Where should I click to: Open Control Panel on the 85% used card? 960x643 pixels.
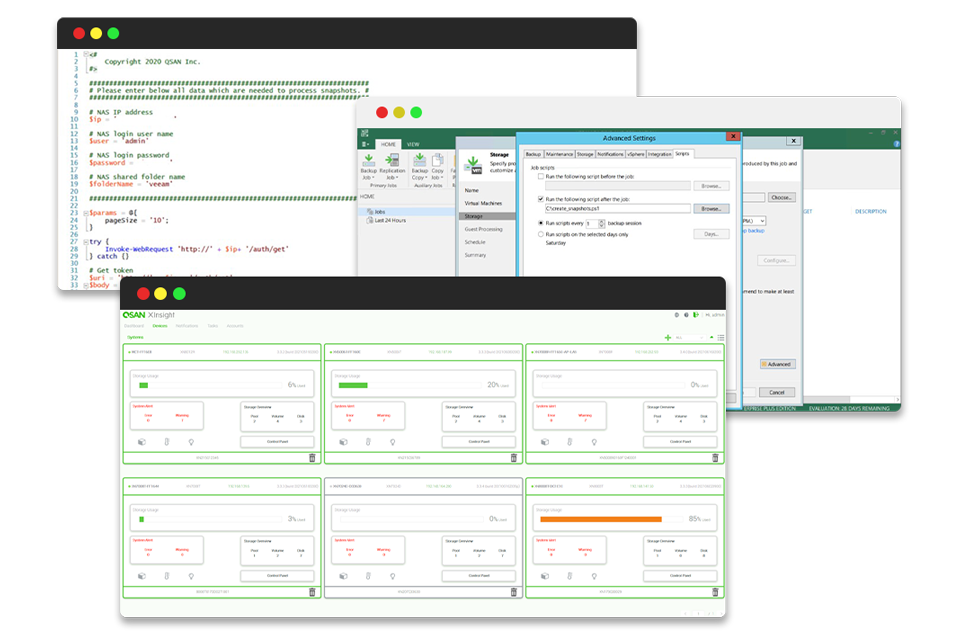click(680, 576)
